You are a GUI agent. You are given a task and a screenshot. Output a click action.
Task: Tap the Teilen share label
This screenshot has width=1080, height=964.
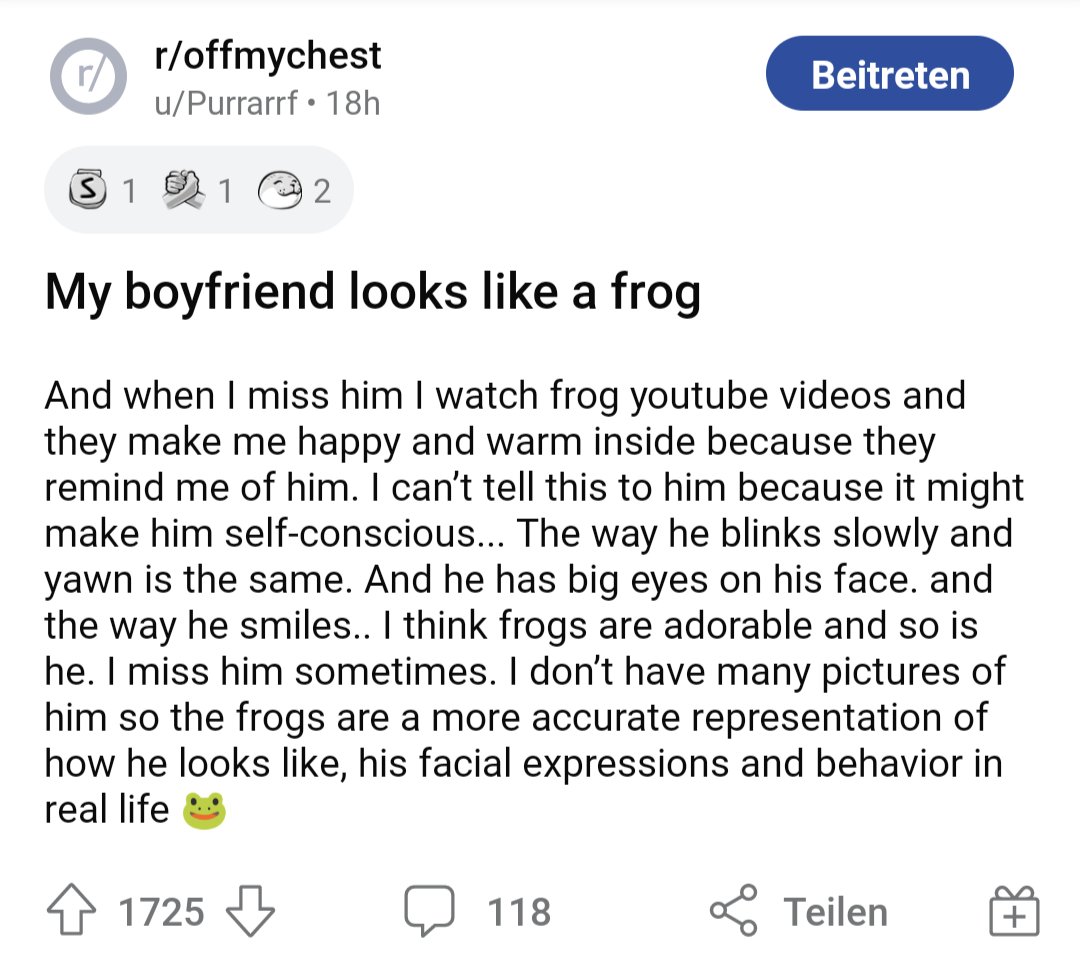[835, 912]
